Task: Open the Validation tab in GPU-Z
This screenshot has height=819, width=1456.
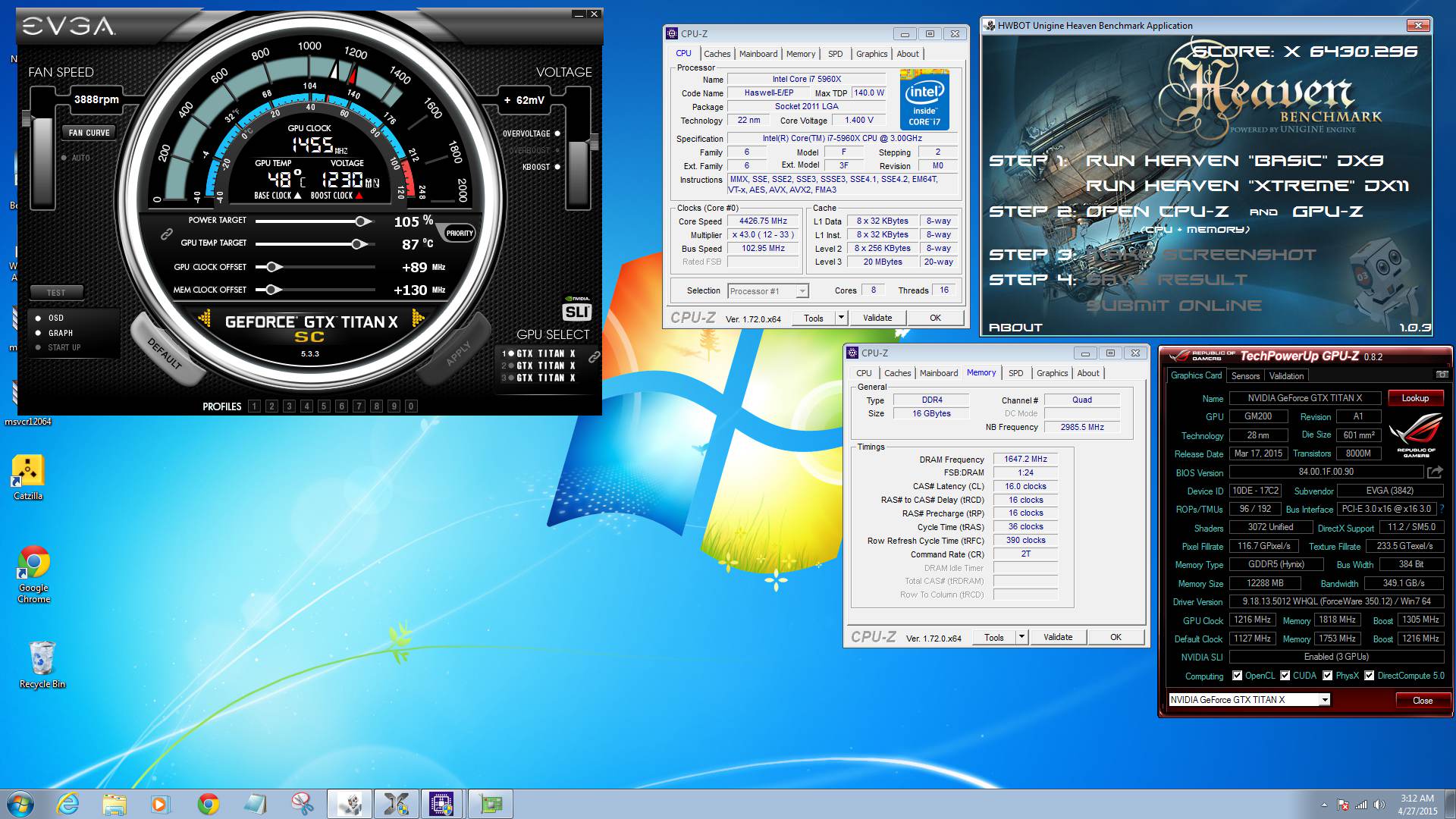Action: pyautogui.click(x=1286, y=375)
